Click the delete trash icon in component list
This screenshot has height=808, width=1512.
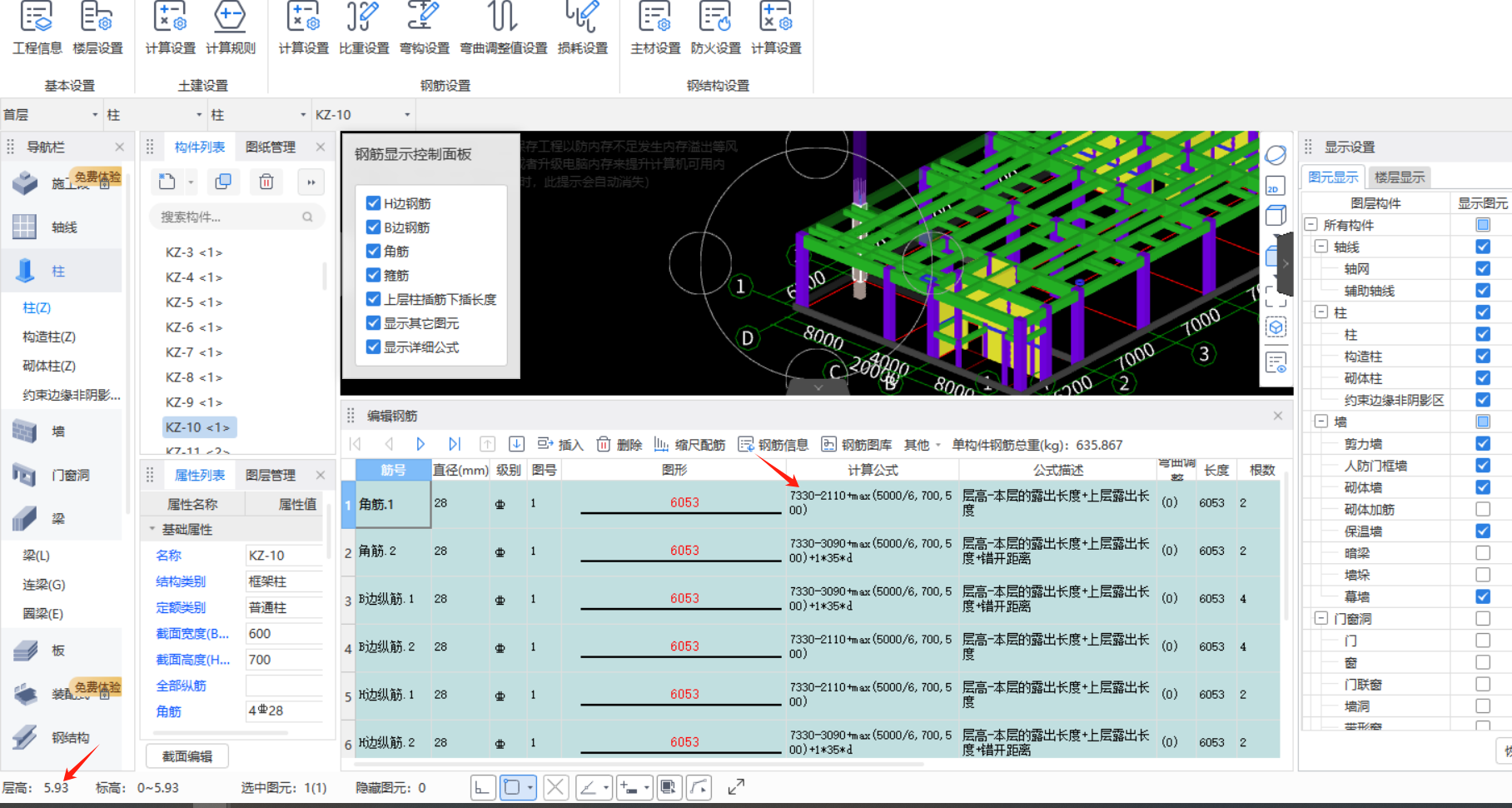266,182
